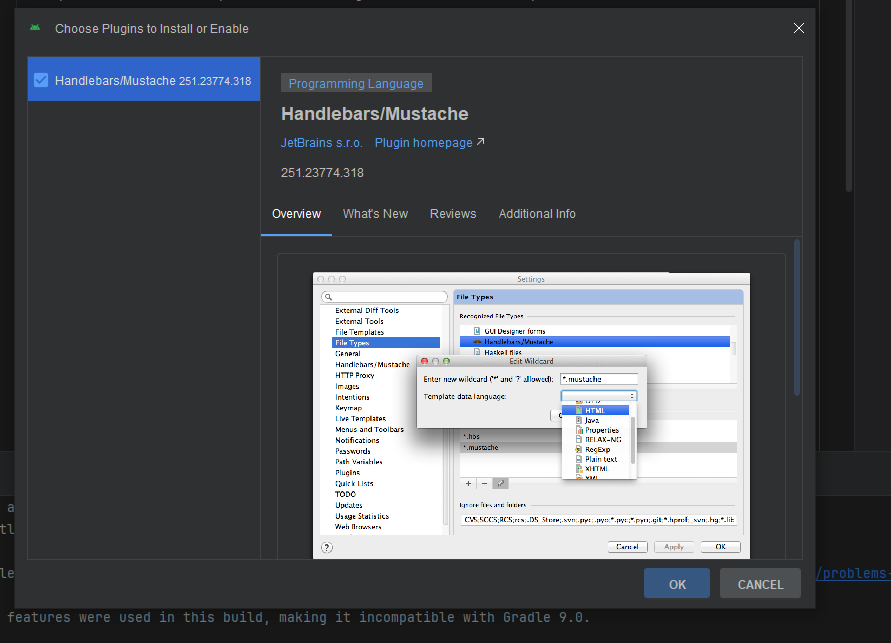Click the Handlebars/Mustache plugin heading
The width and height of the screenshot is (891, 643).
tap(374, 114)
